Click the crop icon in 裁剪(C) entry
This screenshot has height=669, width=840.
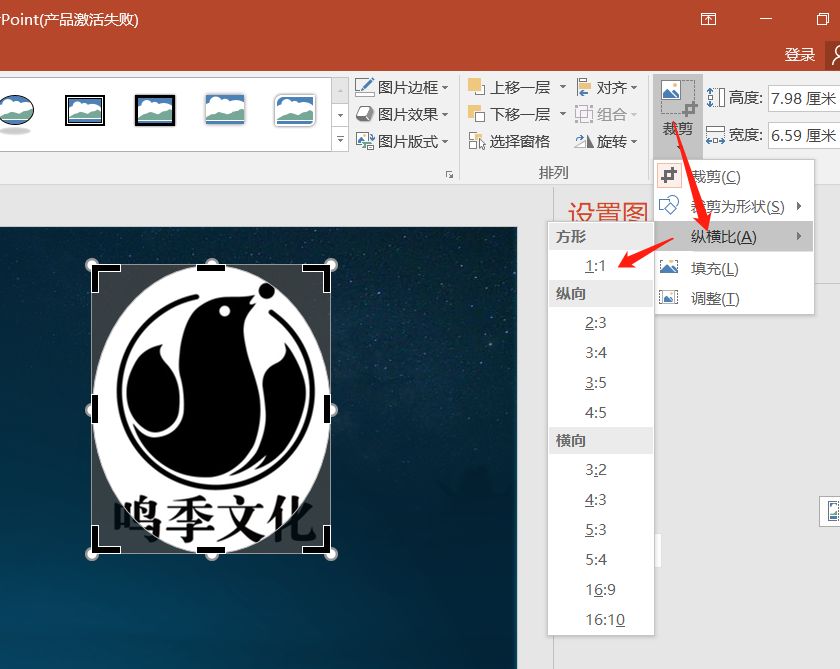tap(669, 175)
